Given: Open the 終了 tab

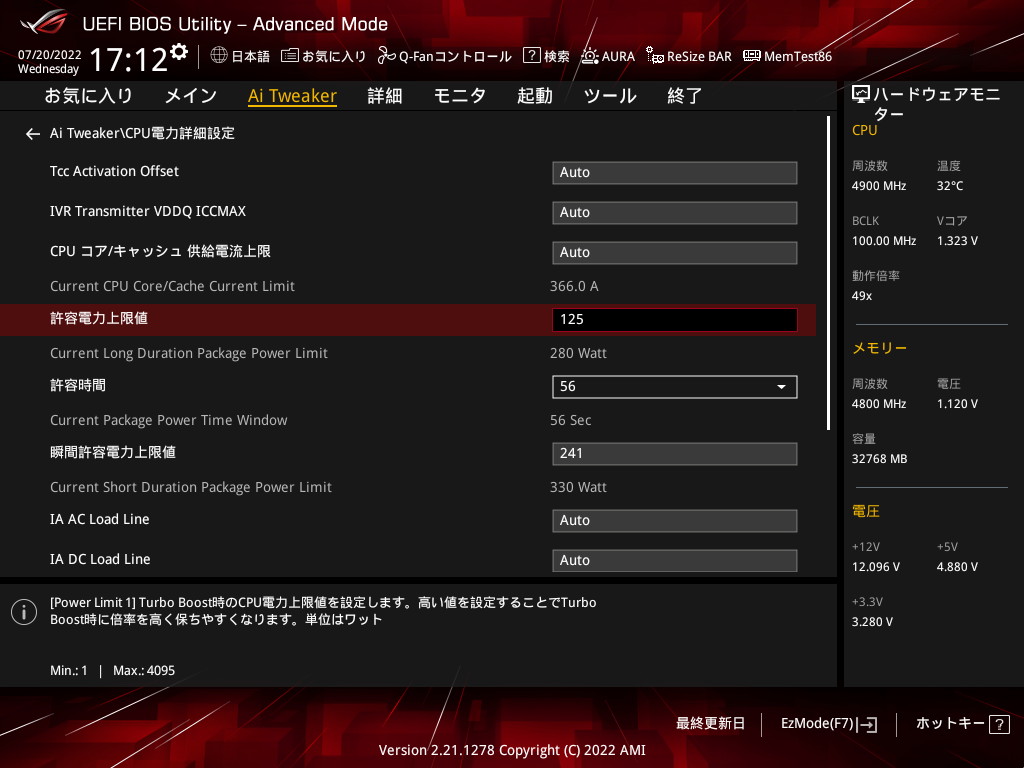Looking at the screenshot, I should [x=684, y=96].
